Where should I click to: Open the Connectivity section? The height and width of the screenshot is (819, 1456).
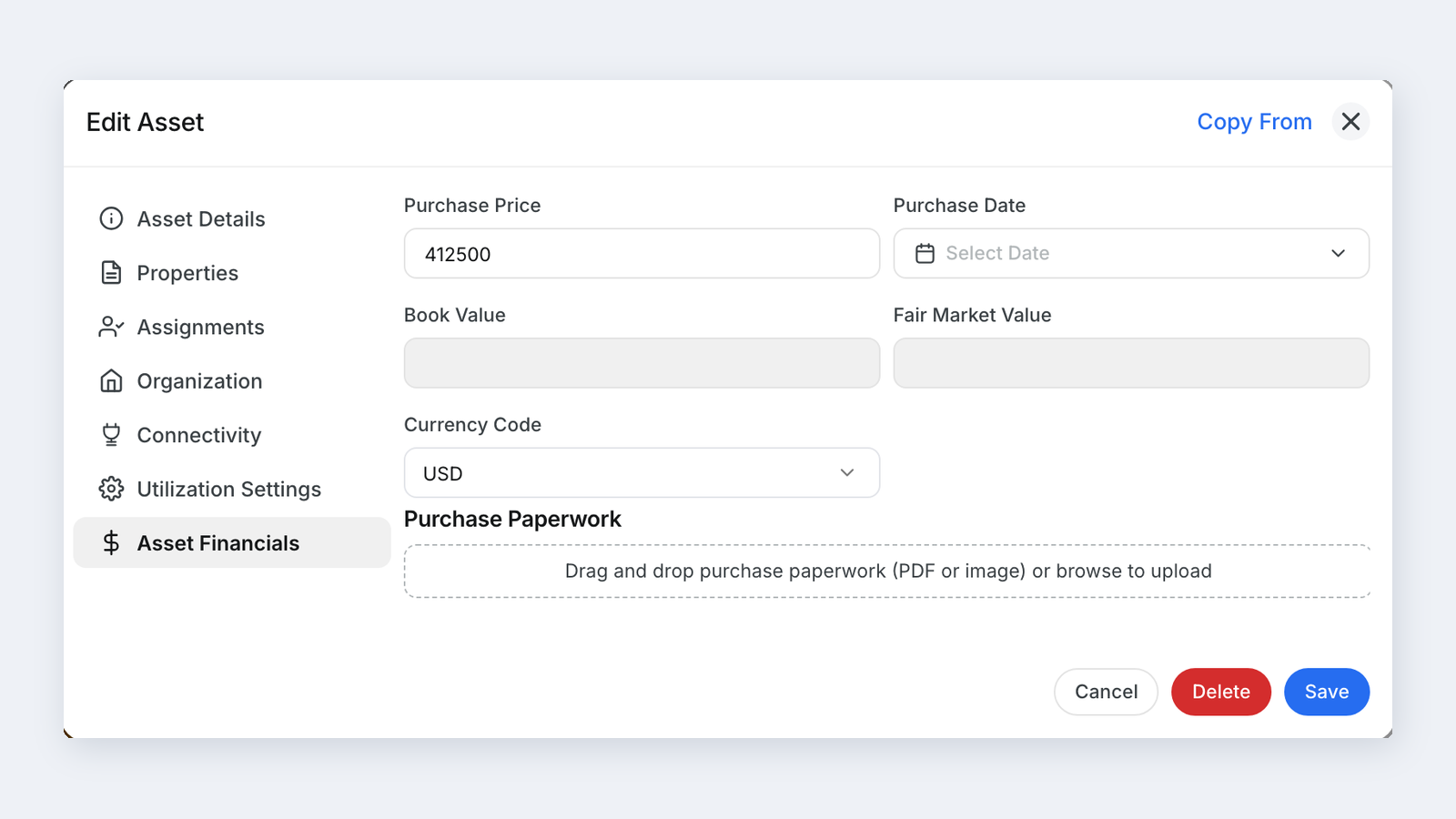point(232,435)
